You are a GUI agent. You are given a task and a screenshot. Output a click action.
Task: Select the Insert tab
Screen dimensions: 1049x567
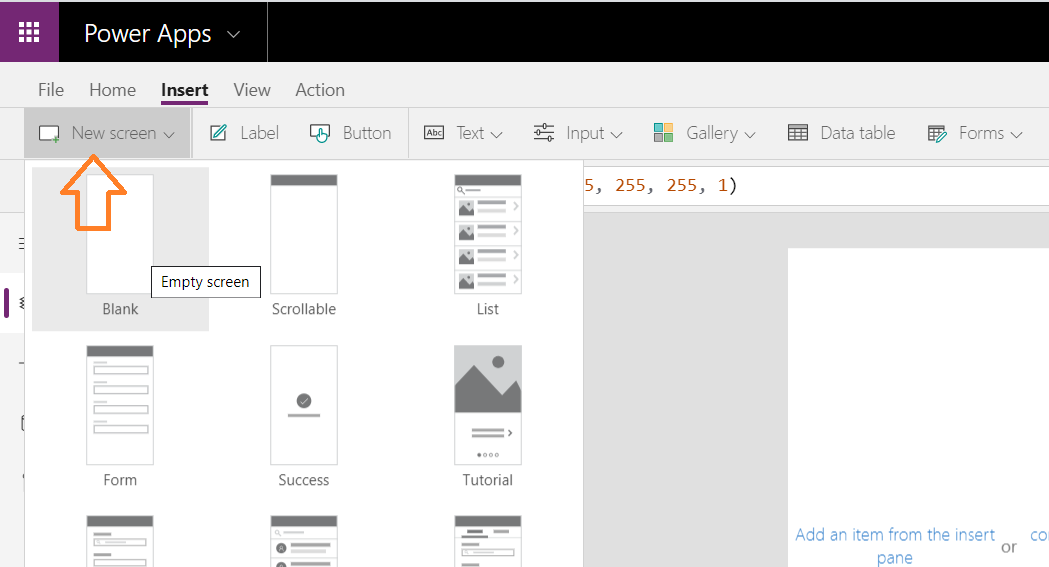[x=185, y=90]
